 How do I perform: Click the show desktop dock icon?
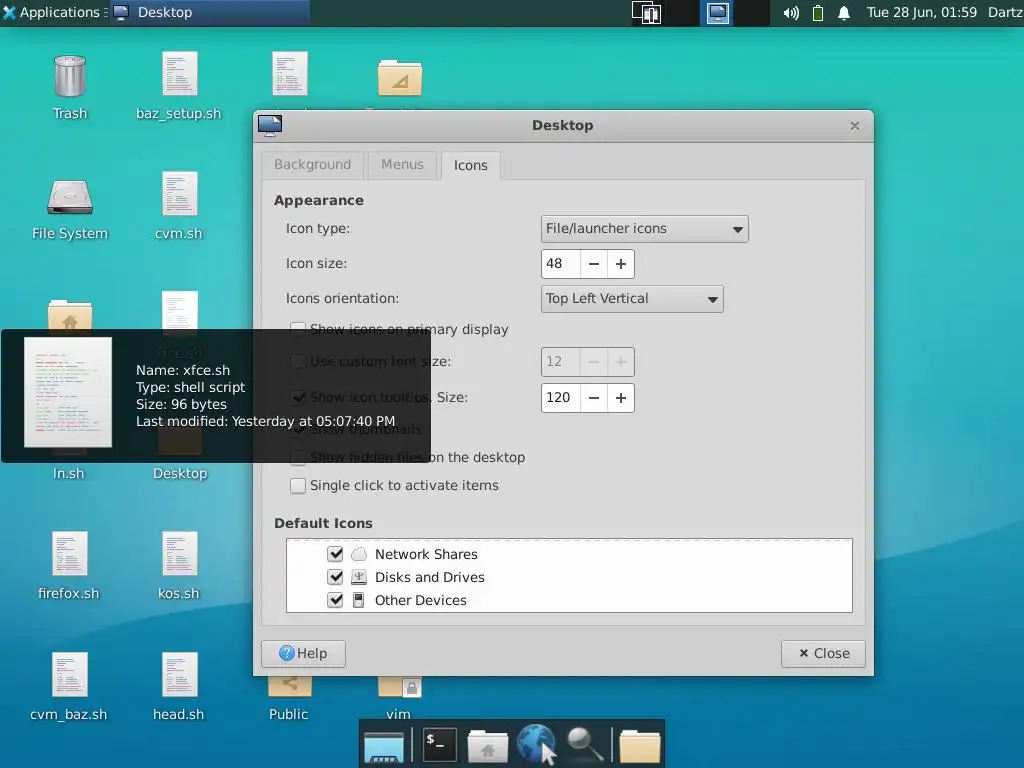384,746
